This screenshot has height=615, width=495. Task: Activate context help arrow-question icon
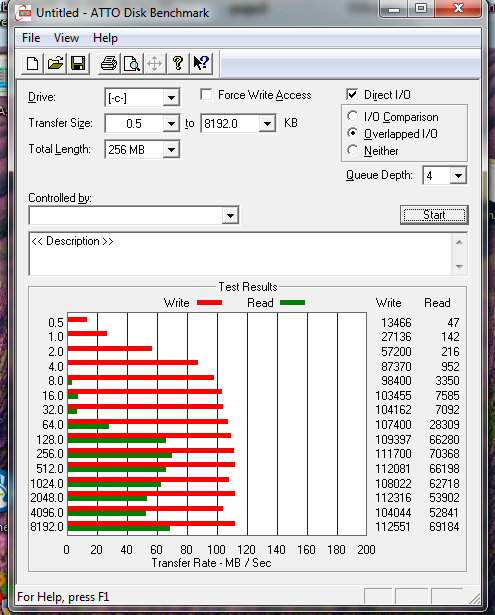click(201, 64)
